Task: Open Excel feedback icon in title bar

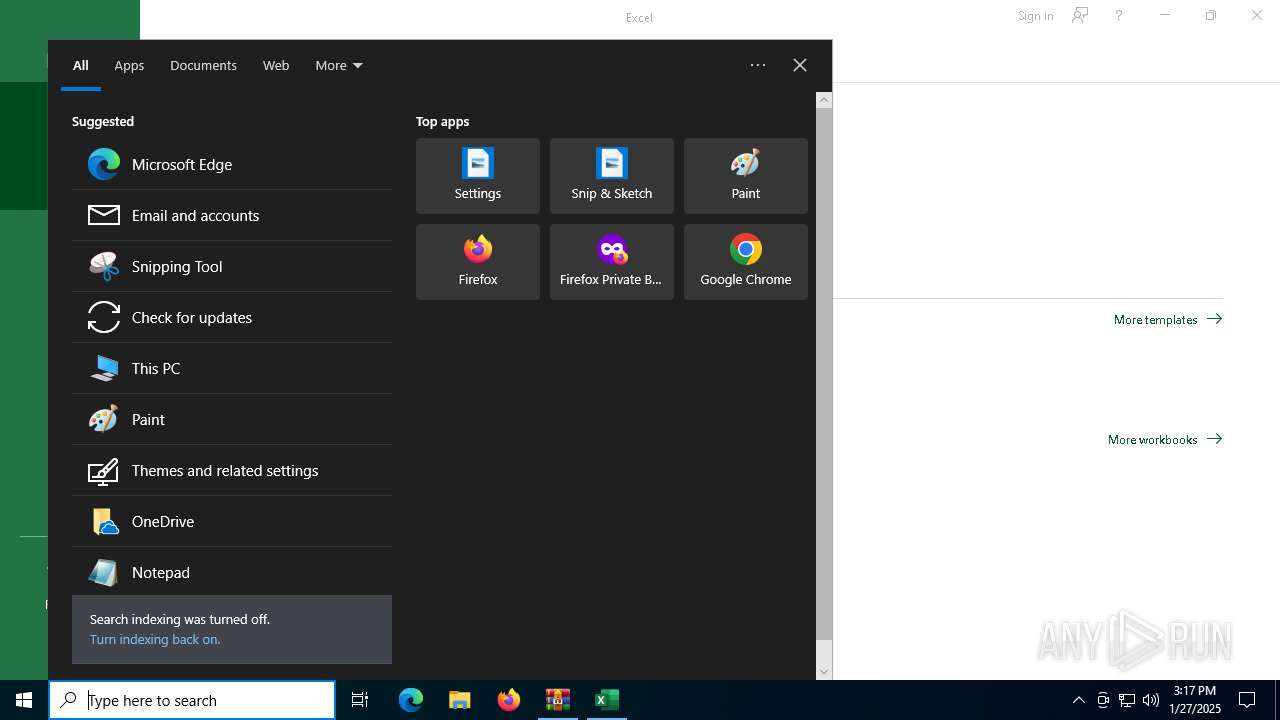Action: tap(1080, 15)
